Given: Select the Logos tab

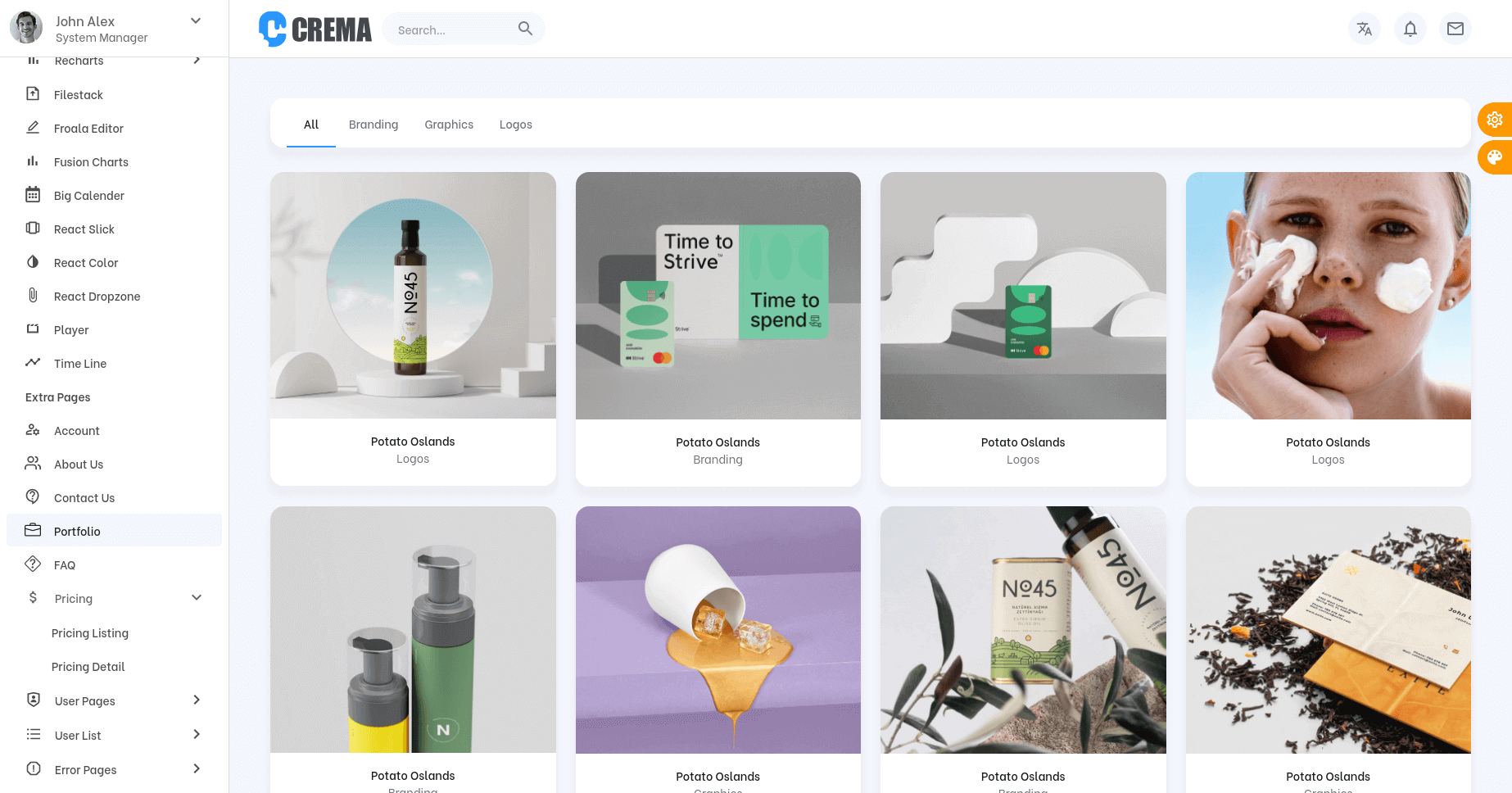Looking at the screenshot, I should (x=516, y=124).
